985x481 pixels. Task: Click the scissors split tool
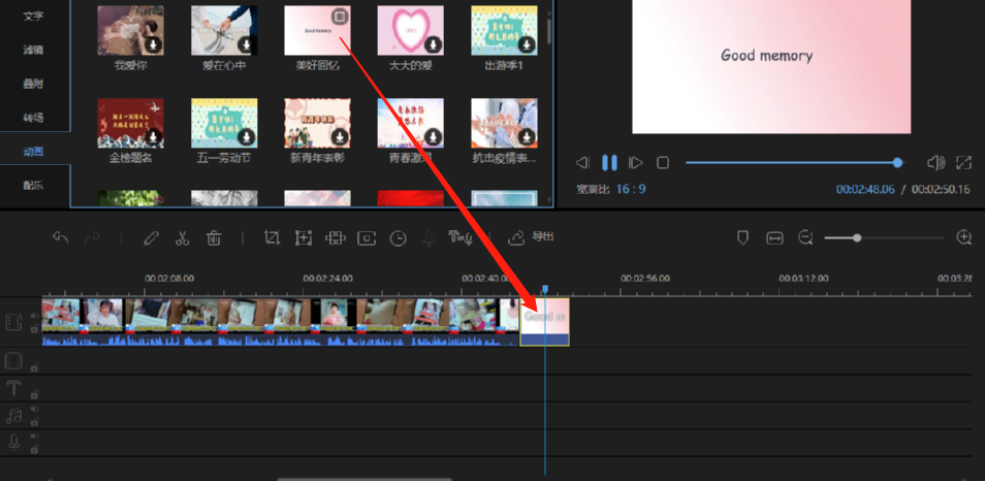point(182,238)
